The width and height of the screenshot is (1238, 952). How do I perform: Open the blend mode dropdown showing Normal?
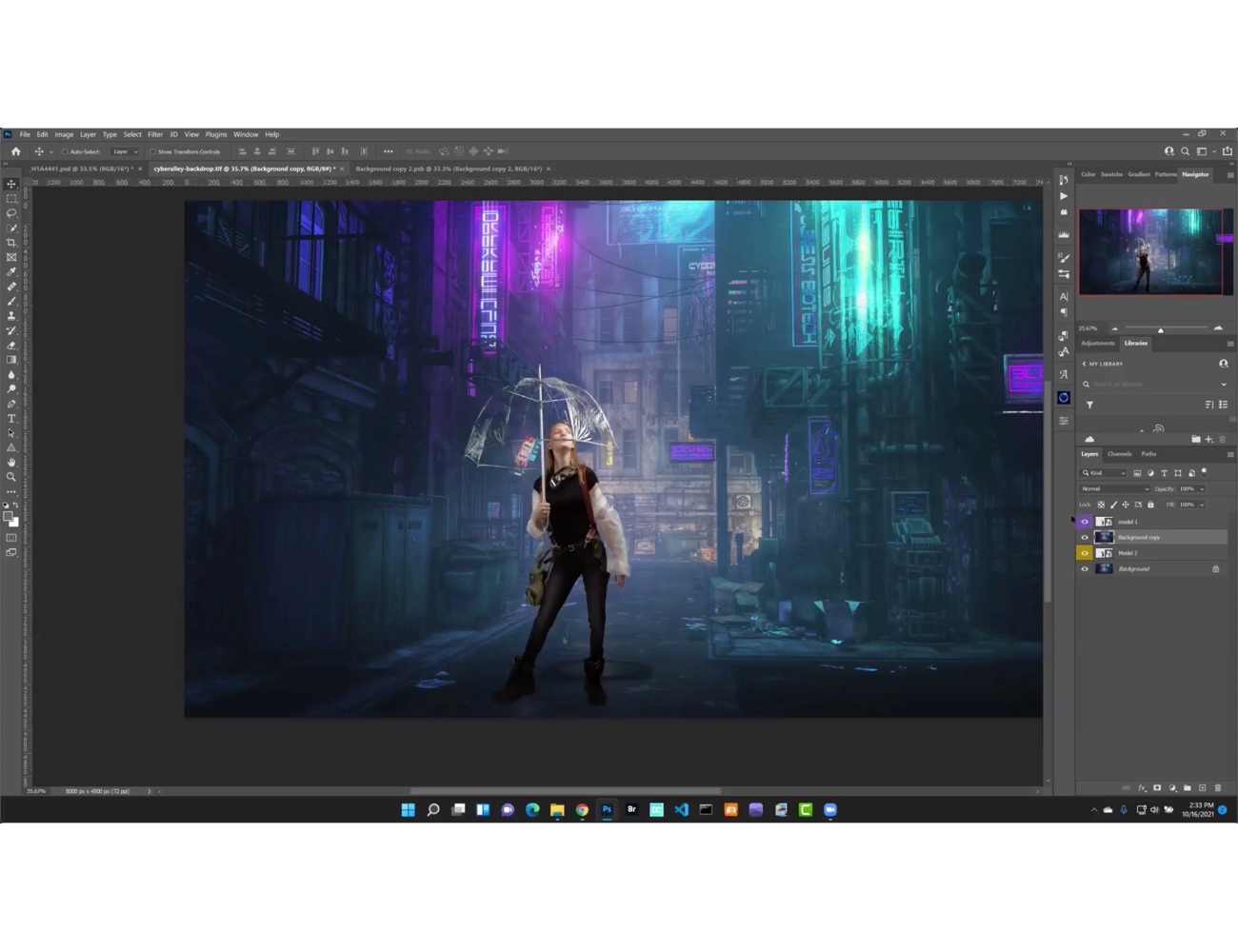coord(1114,488)
